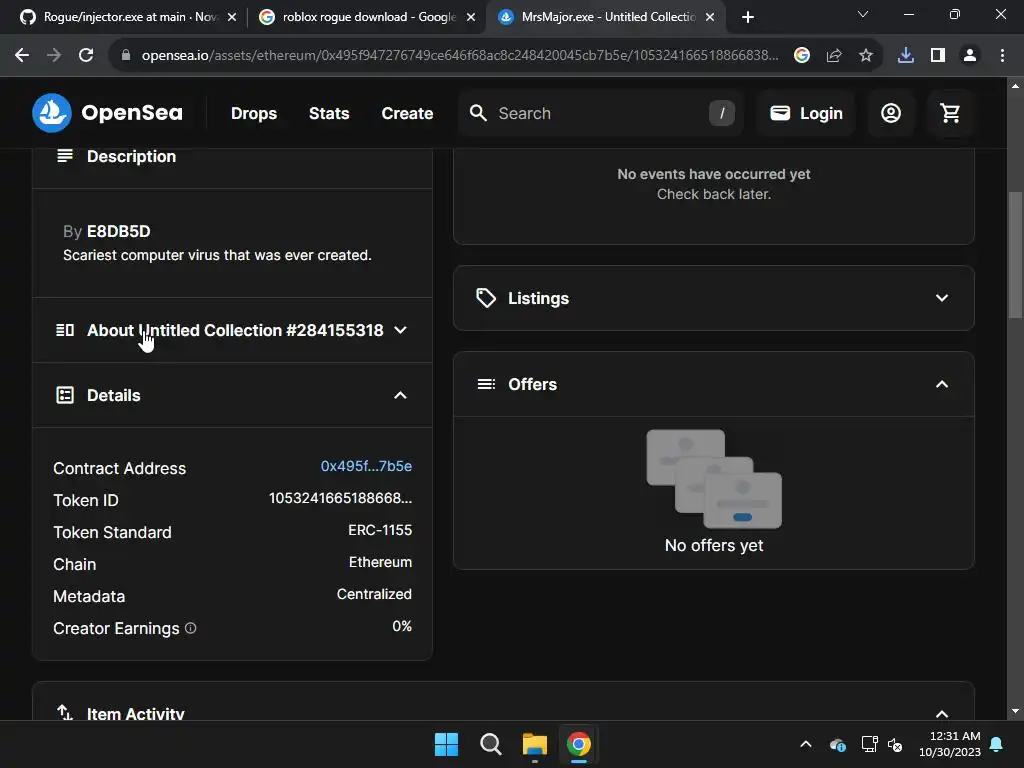Show hidden system tray icons
This screenshot has width=1024, height=768.
click(806, 744)
